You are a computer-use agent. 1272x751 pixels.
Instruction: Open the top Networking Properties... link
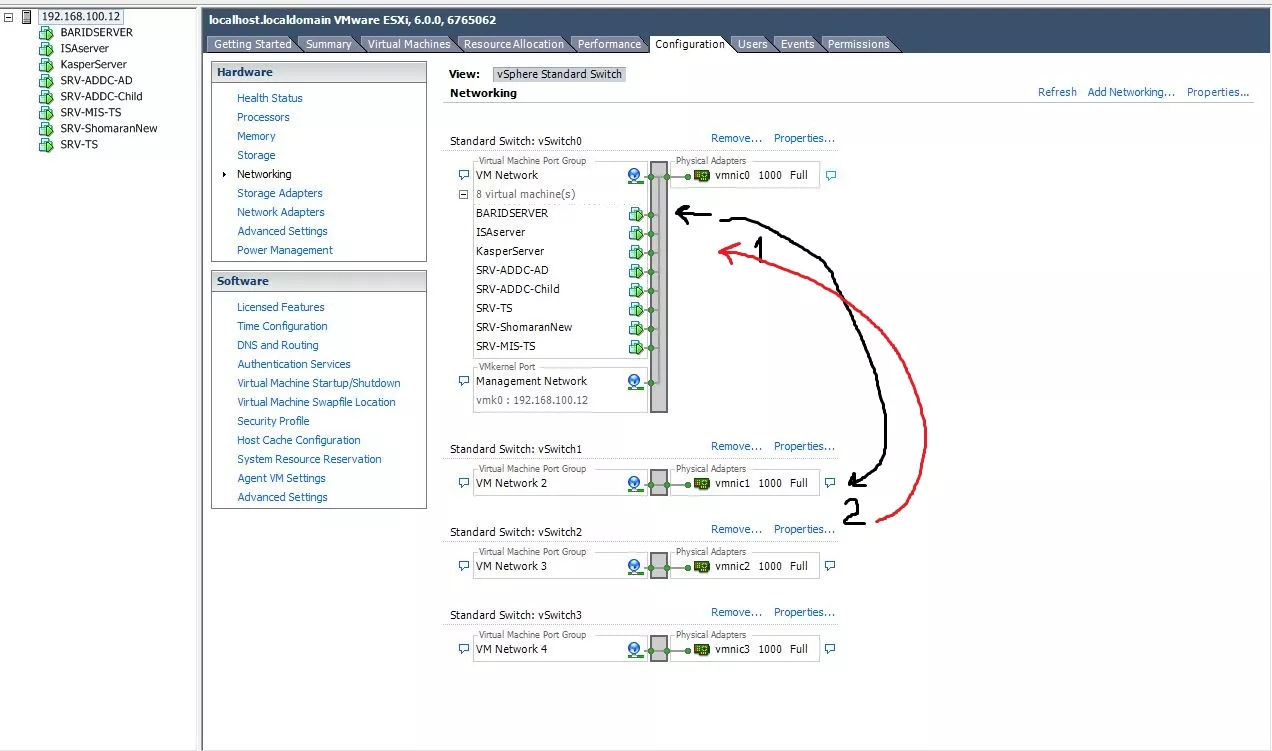click(x=1218, y=92)
